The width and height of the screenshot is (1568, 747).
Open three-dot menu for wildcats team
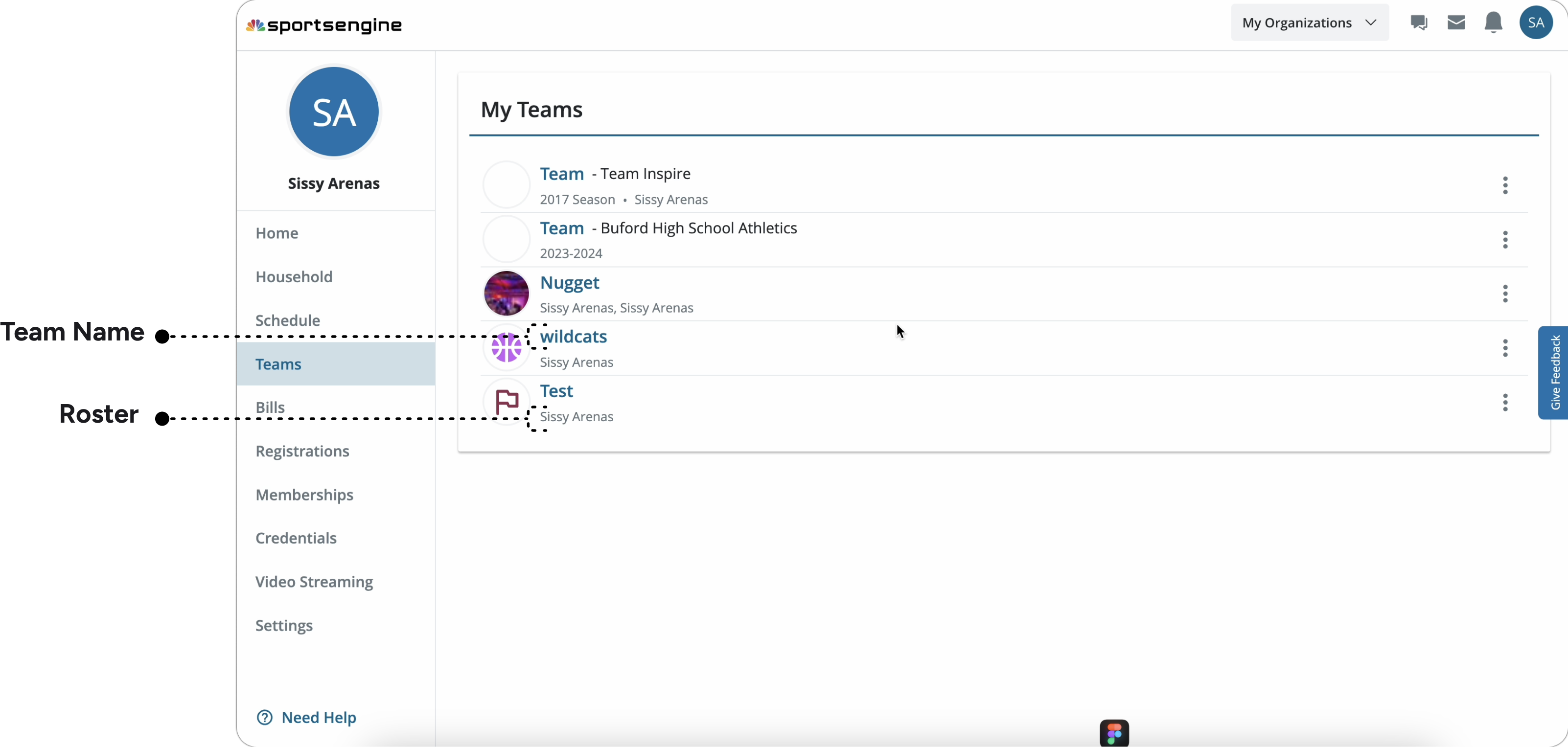tap(1505, 348)
